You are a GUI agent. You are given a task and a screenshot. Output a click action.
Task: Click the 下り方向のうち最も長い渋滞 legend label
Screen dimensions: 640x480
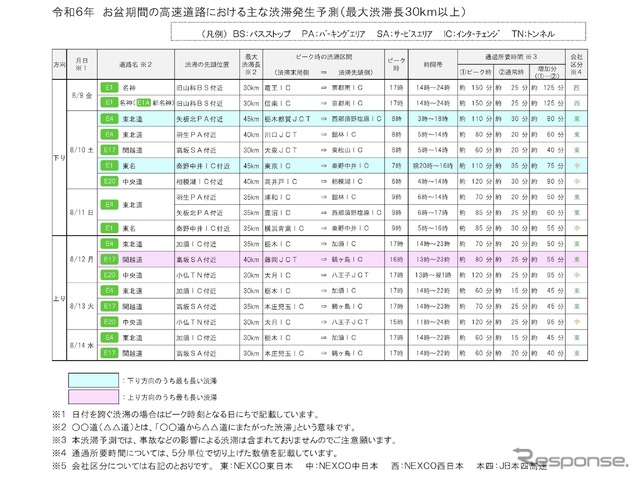[170, 380]
